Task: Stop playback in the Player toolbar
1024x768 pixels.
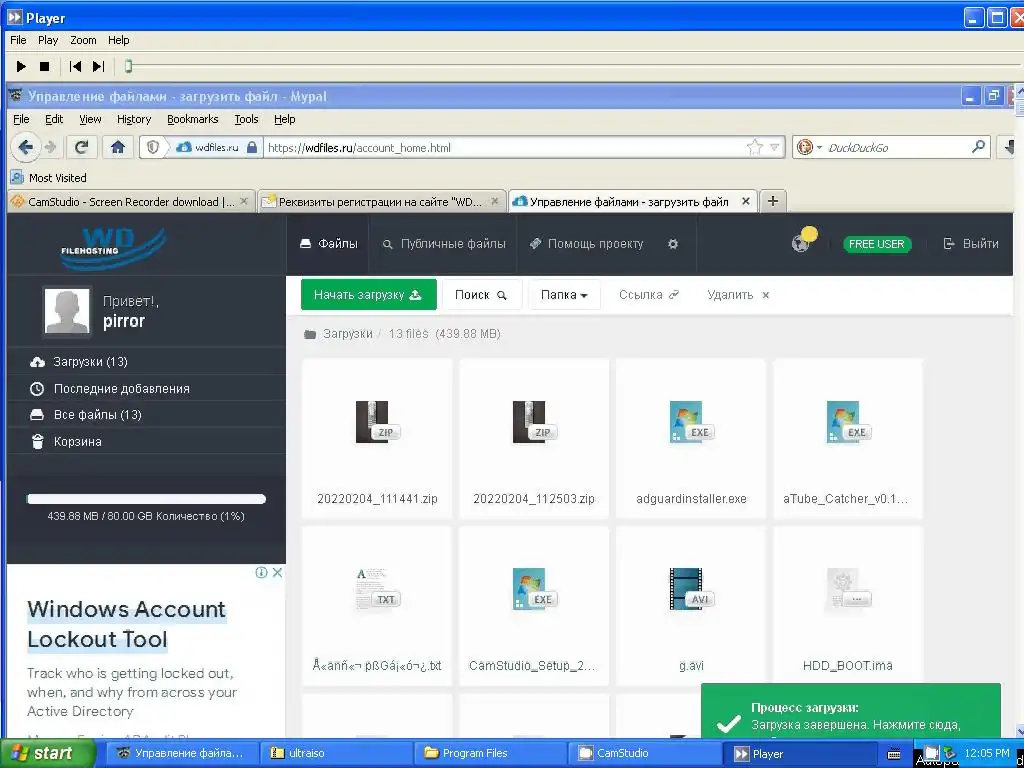Action: [44, 66]
